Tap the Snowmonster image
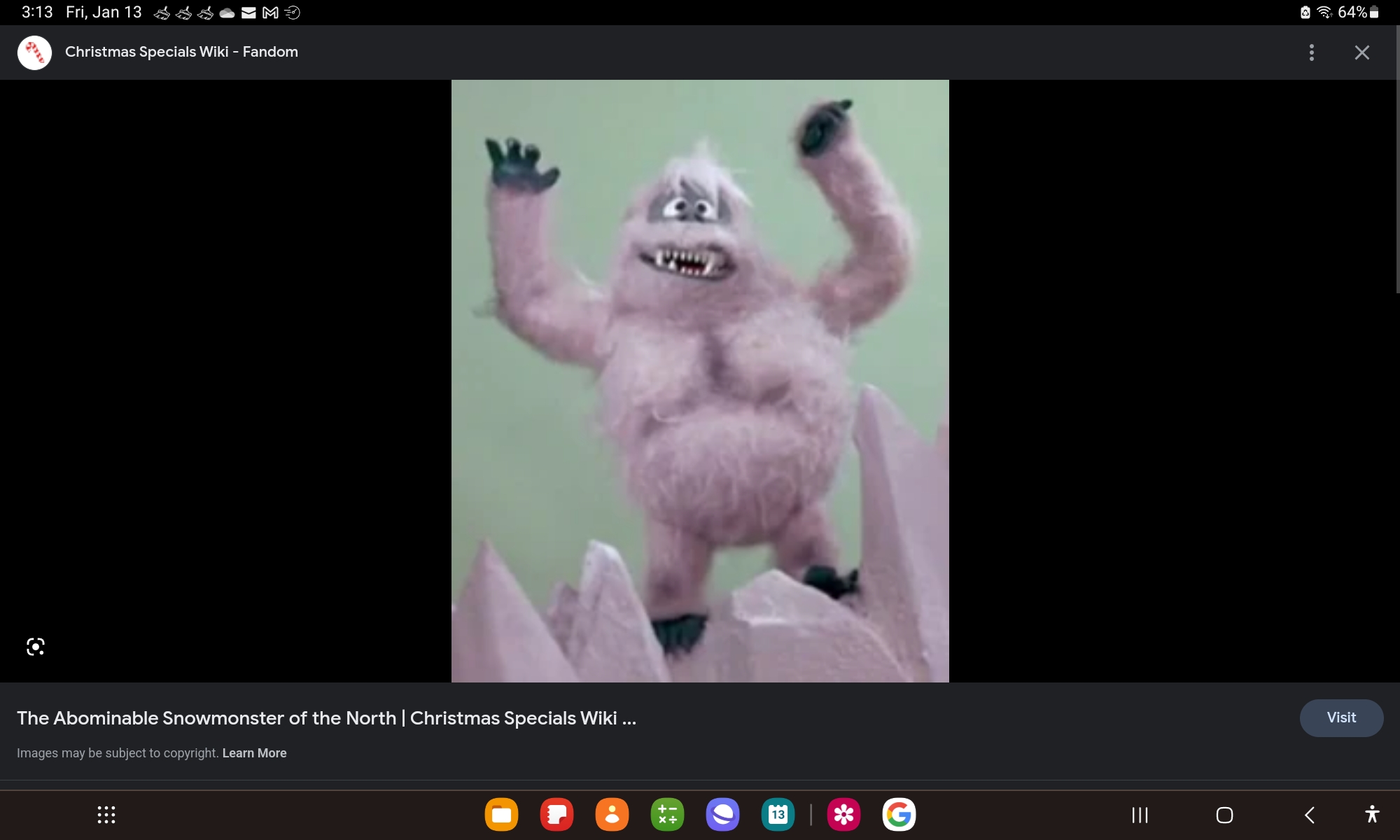Viewport: 1400px width, 840px height. (700, 381)
